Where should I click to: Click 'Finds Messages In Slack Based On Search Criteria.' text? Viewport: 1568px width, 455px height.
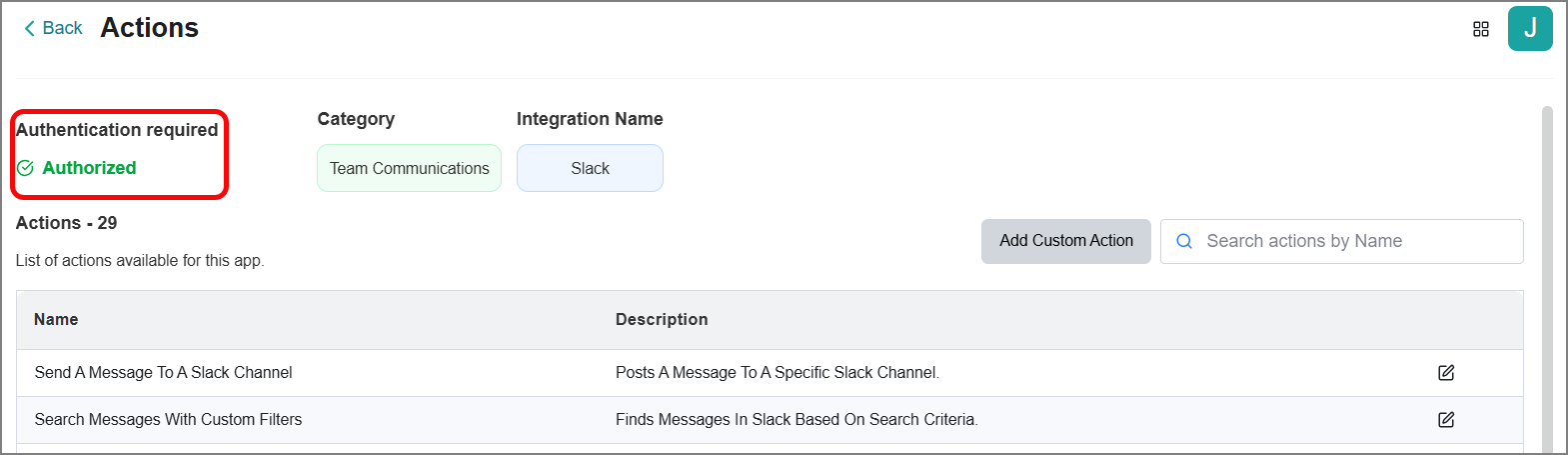(796, 420)
